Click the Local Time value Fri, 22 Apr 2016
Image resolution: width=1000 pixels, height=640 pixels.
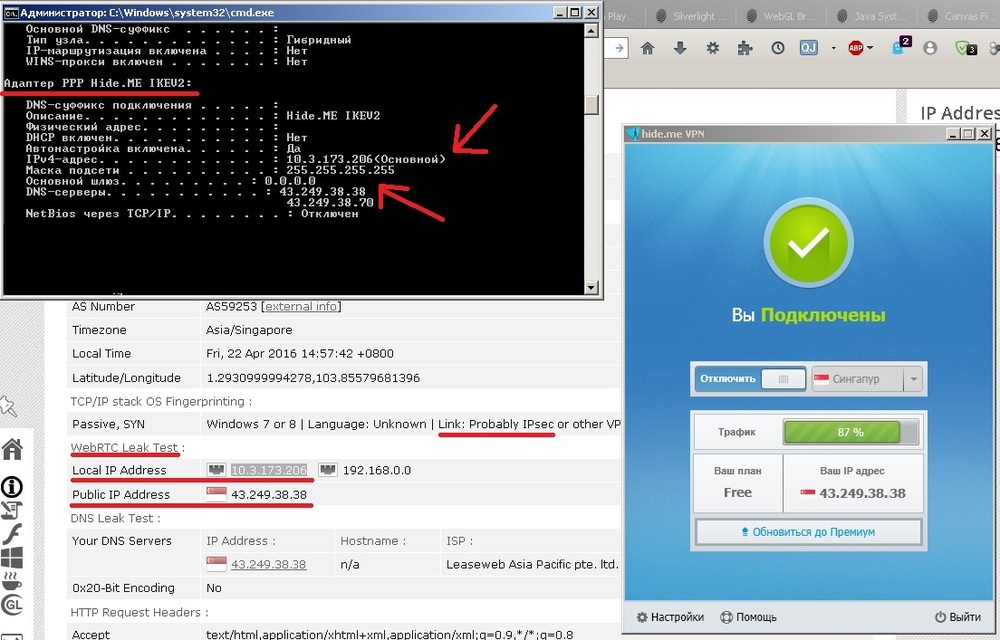(x=300, y=354)
